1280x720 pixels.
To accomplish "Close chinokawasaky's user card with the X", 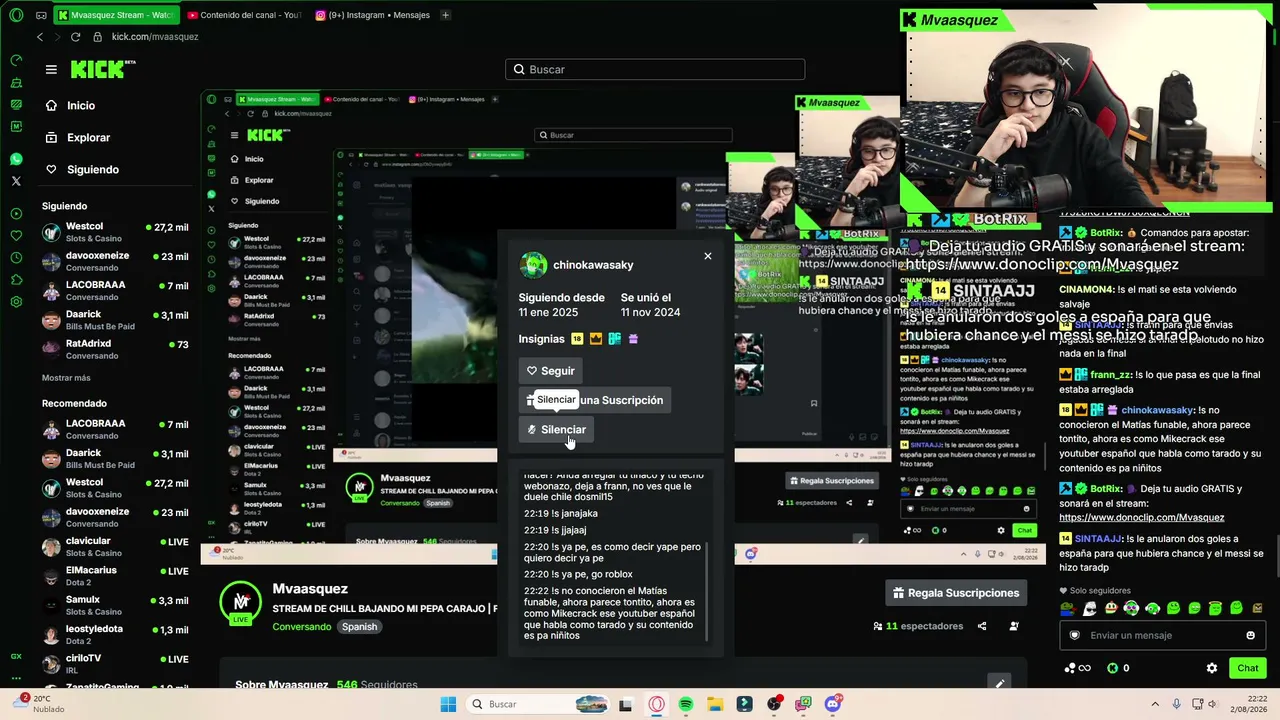I will pos(708,256).
